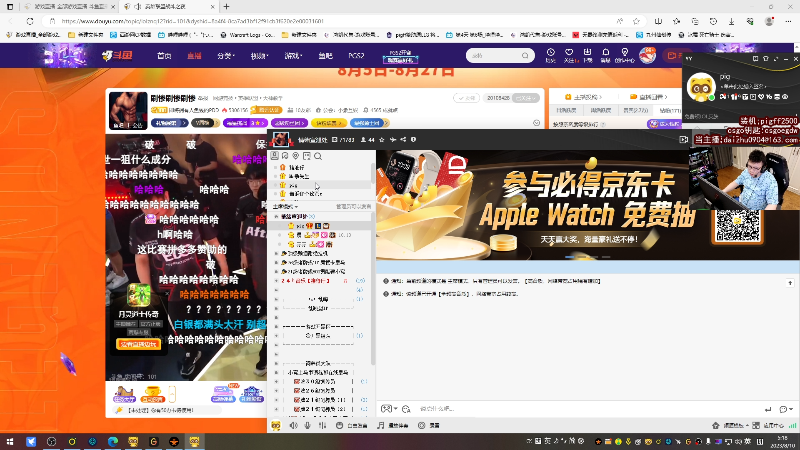Viewport: 800px width, 450px height.
Task: Open a new browser tab with plus button
Action: point(227,7)
